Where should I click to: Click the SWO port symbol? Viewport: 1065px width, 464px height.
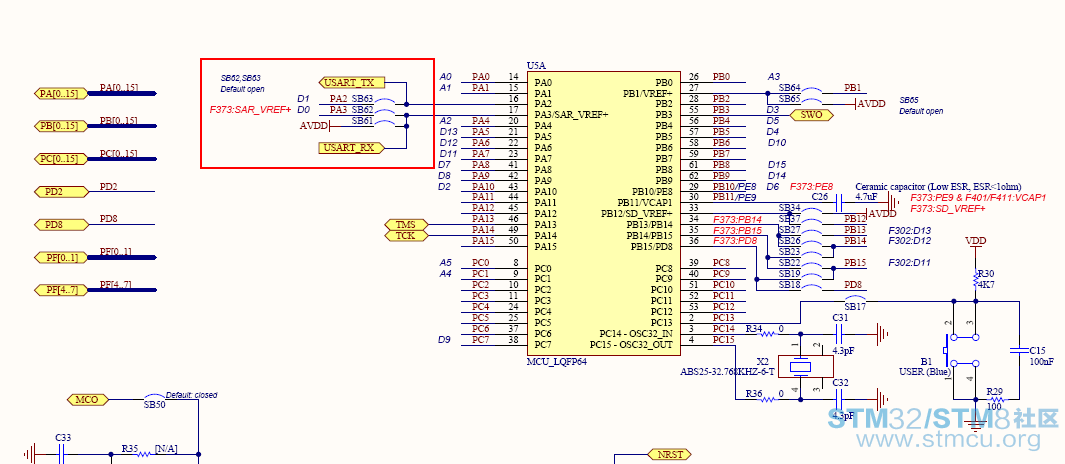point(812,115)
